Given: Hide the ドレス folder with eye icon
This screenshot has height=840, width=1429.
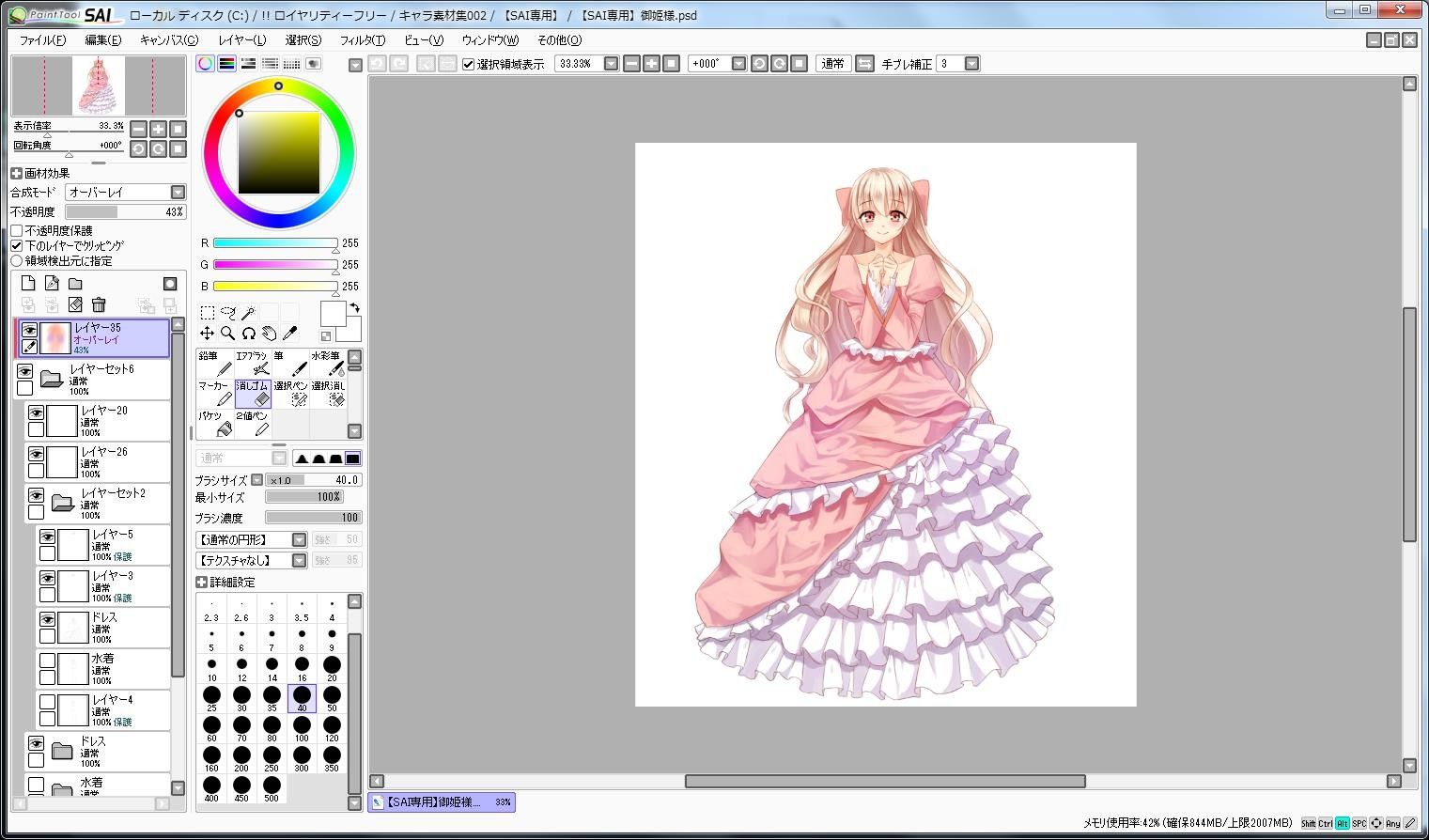Looking at the screenshot, I should [36, 743].
